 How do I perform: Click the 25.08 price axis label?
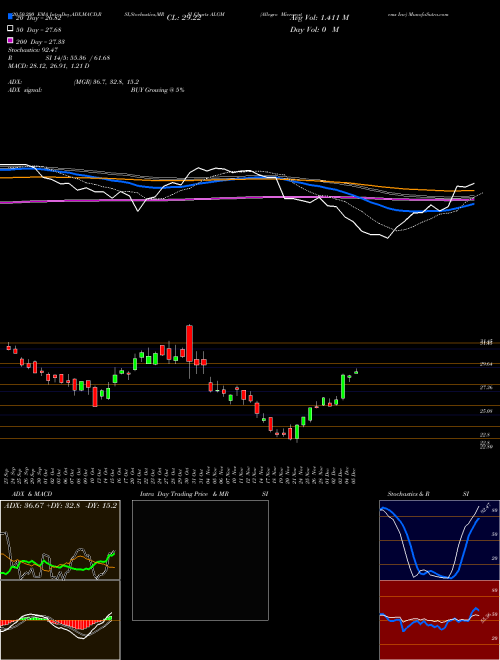pyautogui.click(x=486, y=411)
